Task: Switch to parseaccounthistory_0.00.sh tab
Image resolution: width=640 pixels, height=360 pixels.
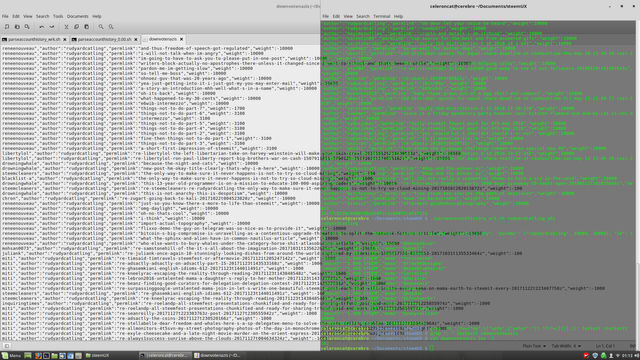Action: tap(104, 40)
